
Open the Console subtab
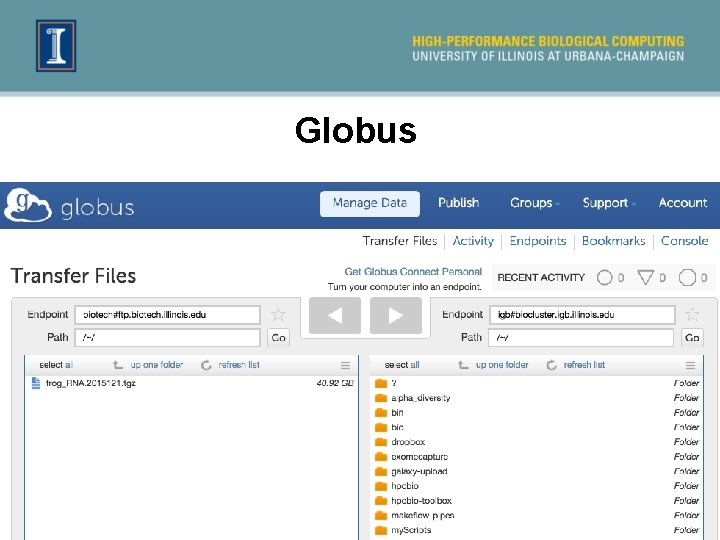pos(684,241)
